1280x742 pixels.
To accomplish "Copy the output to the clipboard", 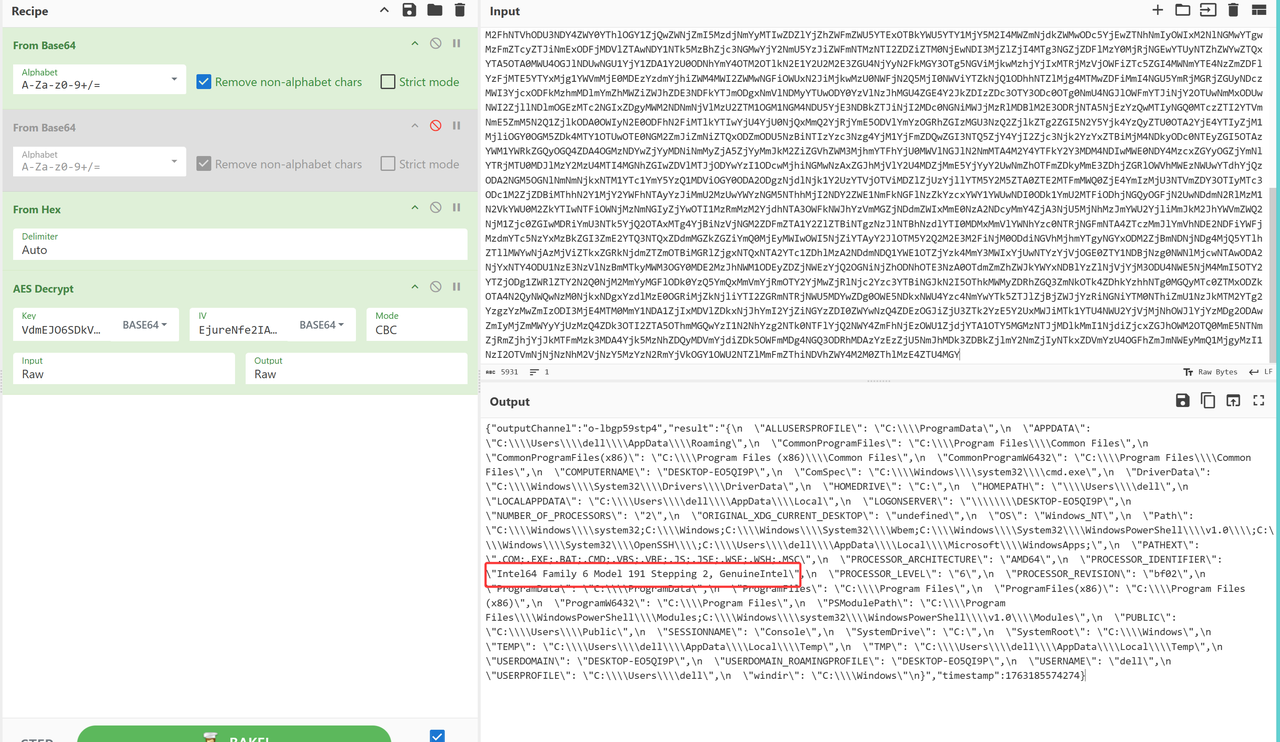I will click(x=1208, y=401).
